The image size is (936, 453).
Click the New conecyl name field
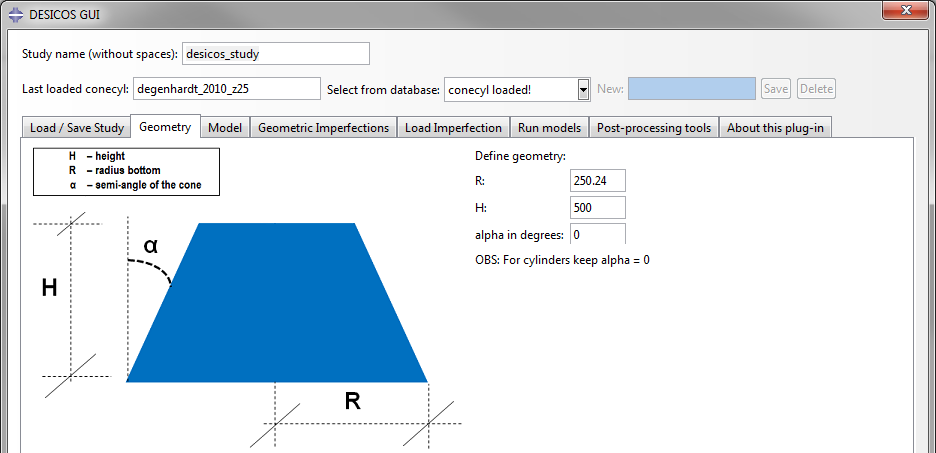point(692,88)
